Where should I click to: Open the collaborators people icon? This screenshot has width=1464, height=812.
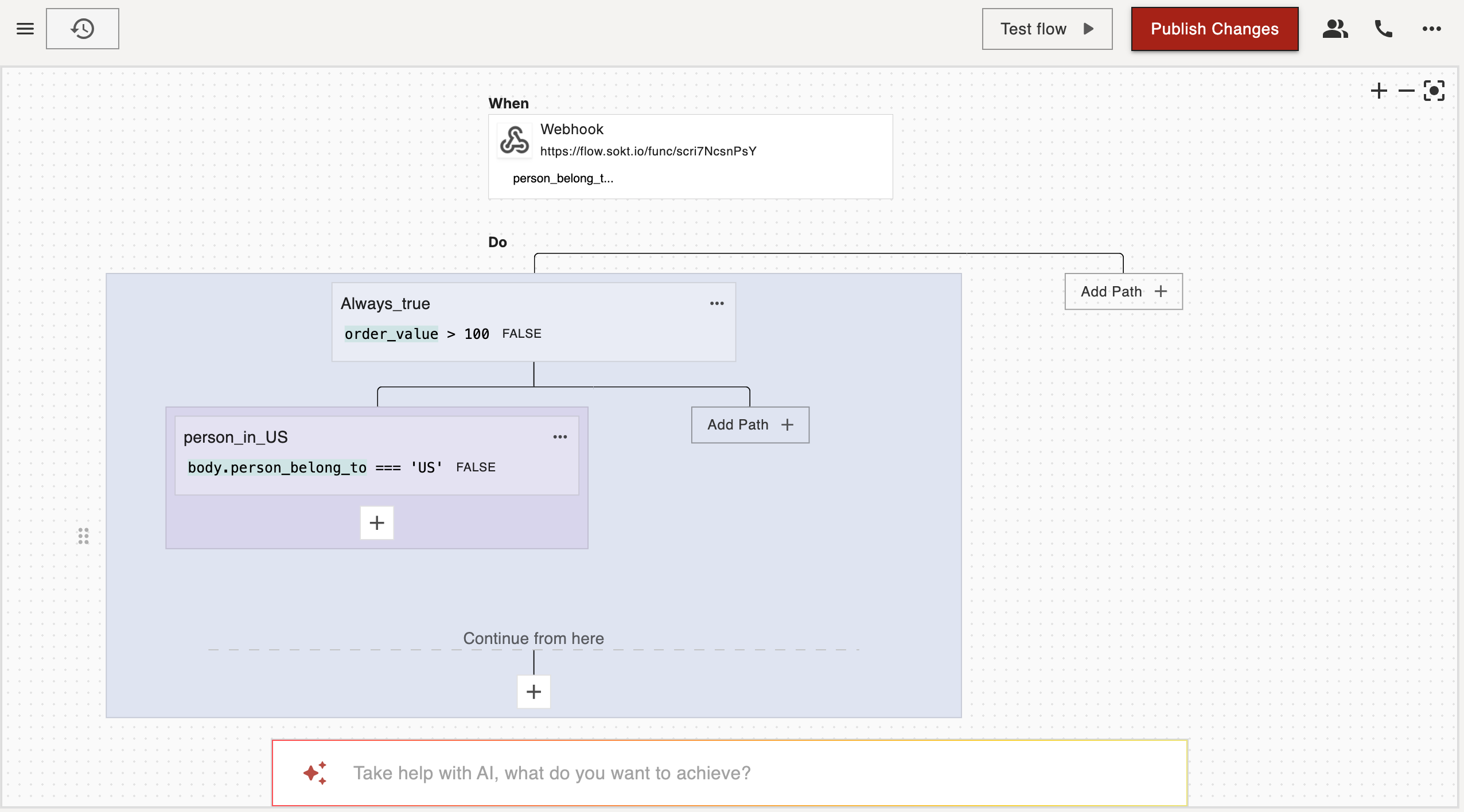coord(1335,29)
